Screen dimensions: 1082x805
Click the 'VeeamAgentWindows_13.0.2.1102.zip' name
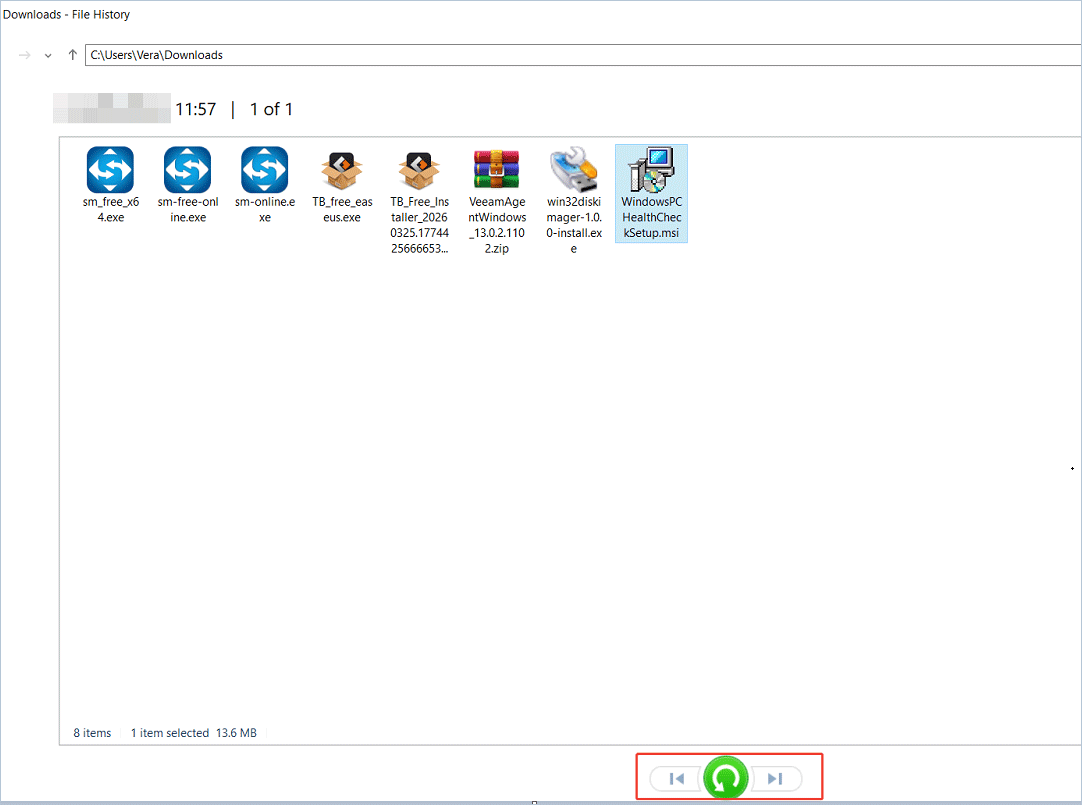click(x=497, y=226)
